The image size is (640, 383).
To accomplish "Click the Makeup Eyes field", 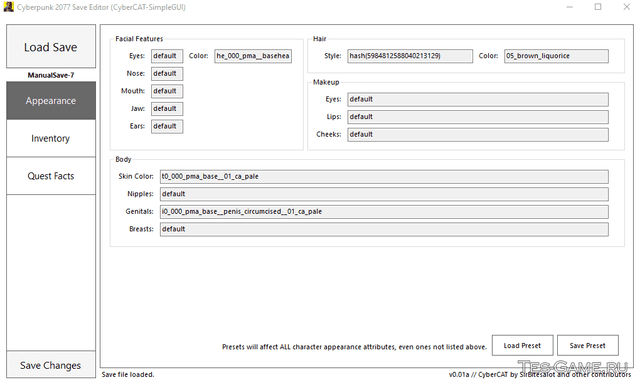I will [478, 99].
